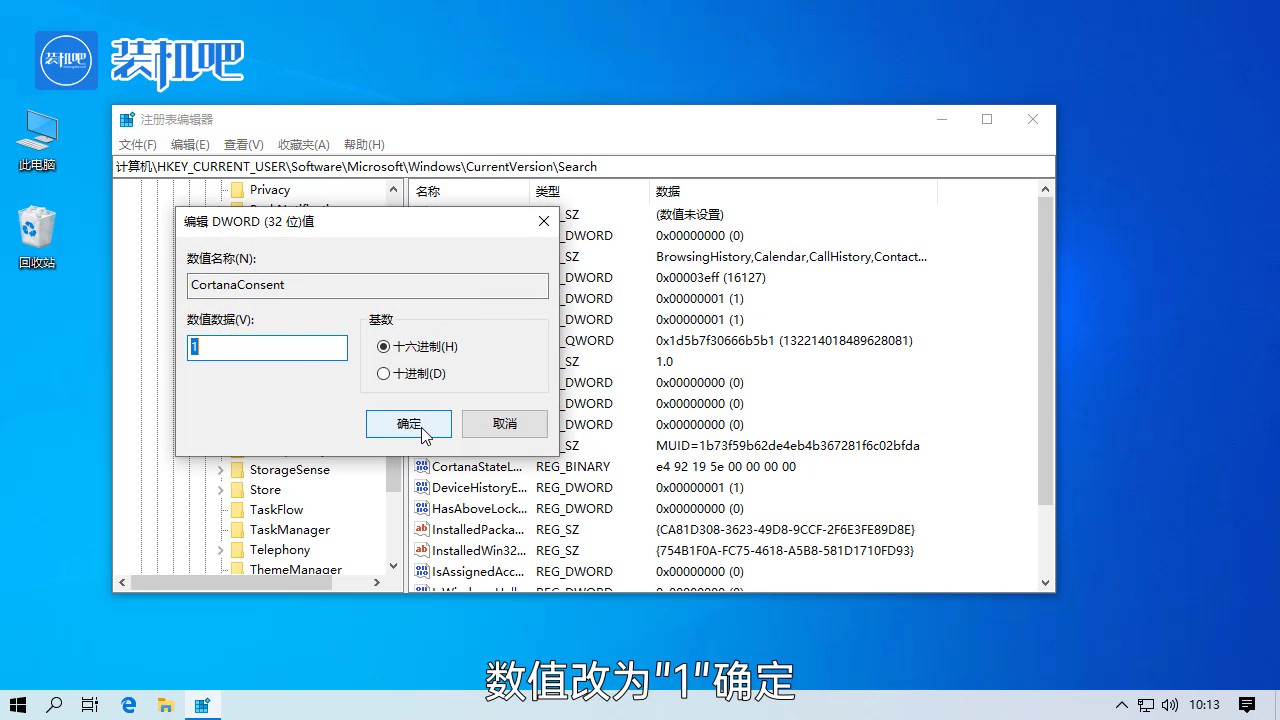Expand the Telephony registry key
Screen dimensions: 1280x720
click(221, 549)
